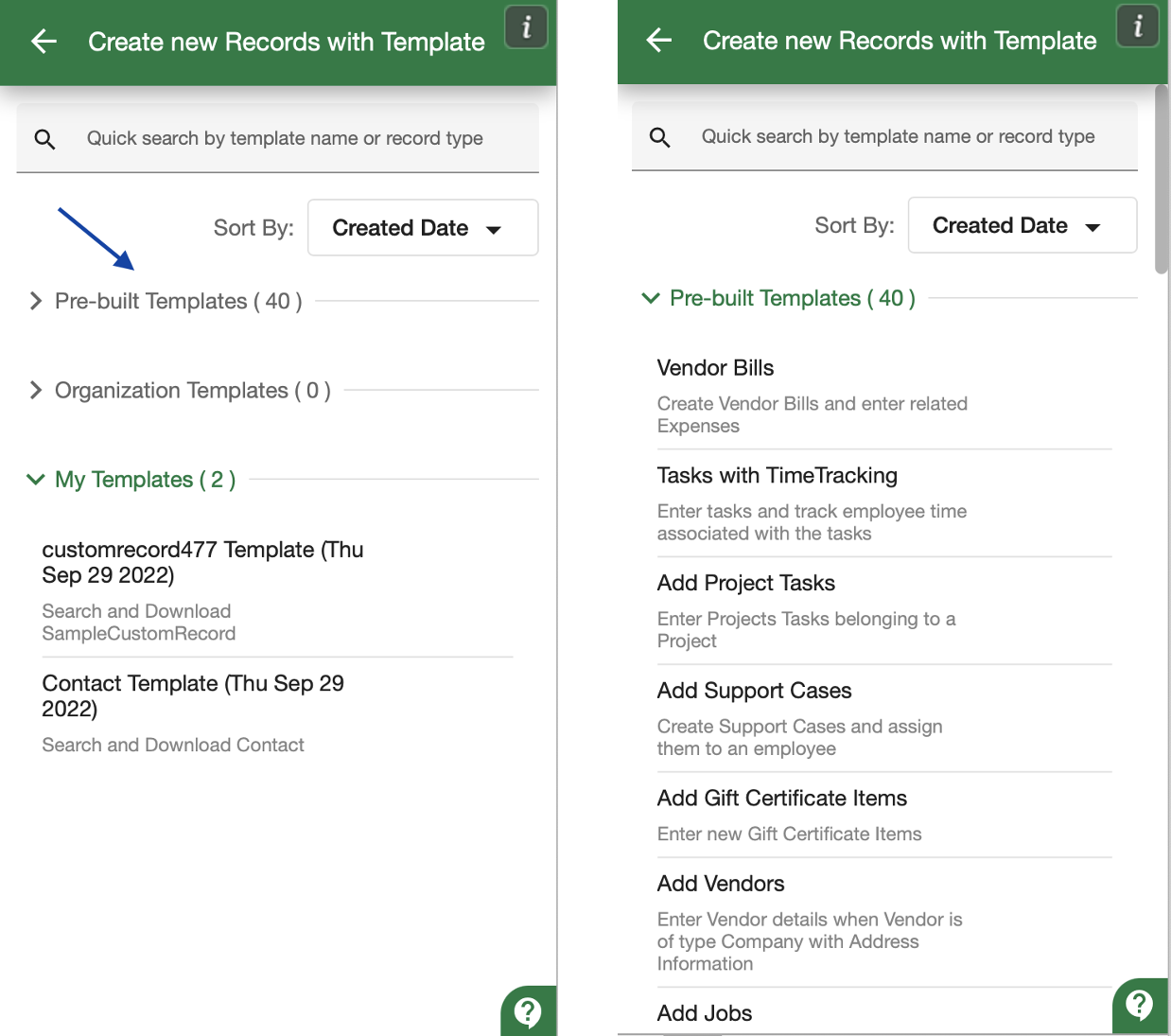Select the Add Jobs template
The image size is (1171, 1036).
(x=705, y=1013)
